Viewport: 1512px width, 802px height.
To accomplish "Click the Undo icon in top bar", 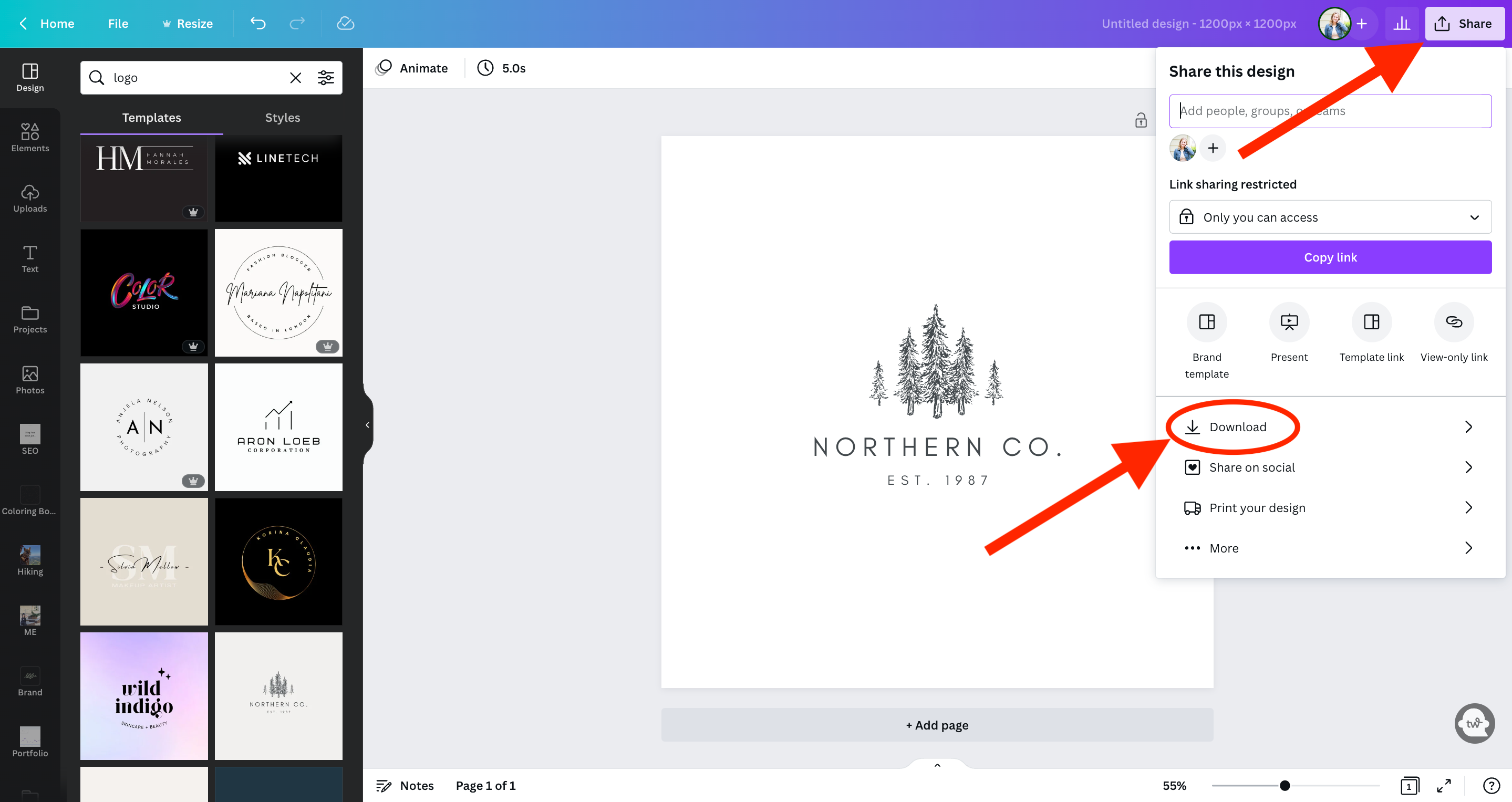I will 258,23.
